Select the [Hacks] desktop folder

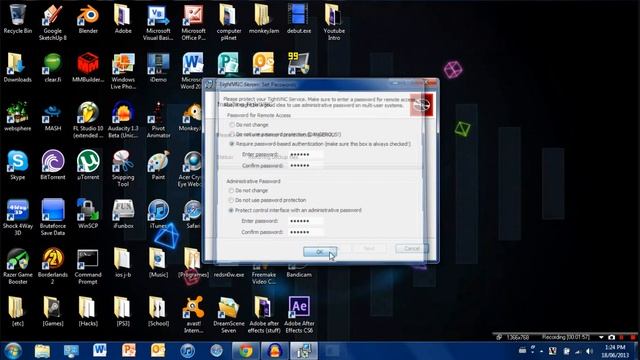click(88, 311)
